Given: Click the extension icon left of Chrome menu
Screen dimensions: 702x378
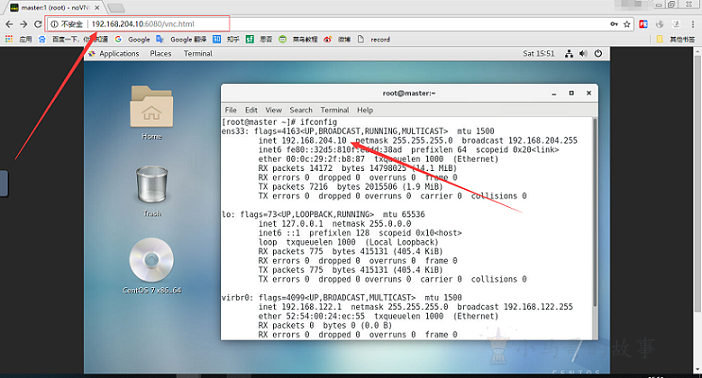Looking at the screenshot, I should tap(676, 24).
